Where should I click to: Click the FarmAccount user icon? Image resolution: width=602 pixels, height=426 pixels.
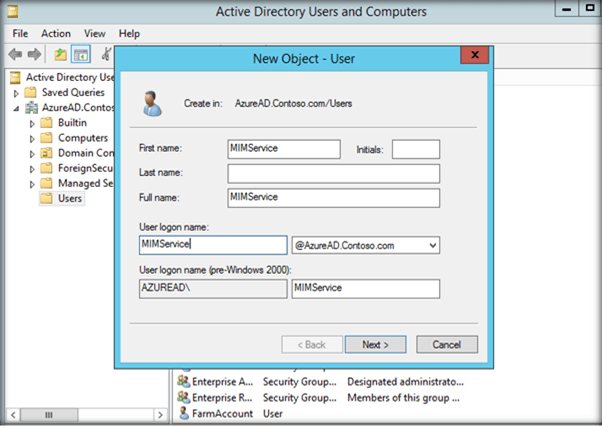[x=184, y=413]
